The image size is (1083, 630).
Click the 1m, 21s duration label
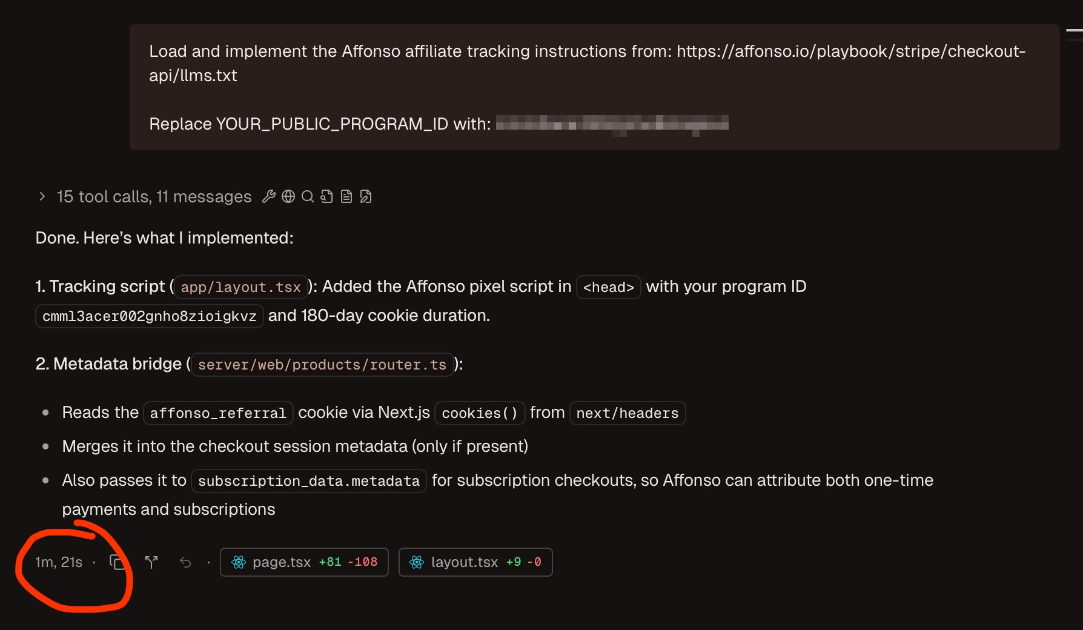(58, 562)
